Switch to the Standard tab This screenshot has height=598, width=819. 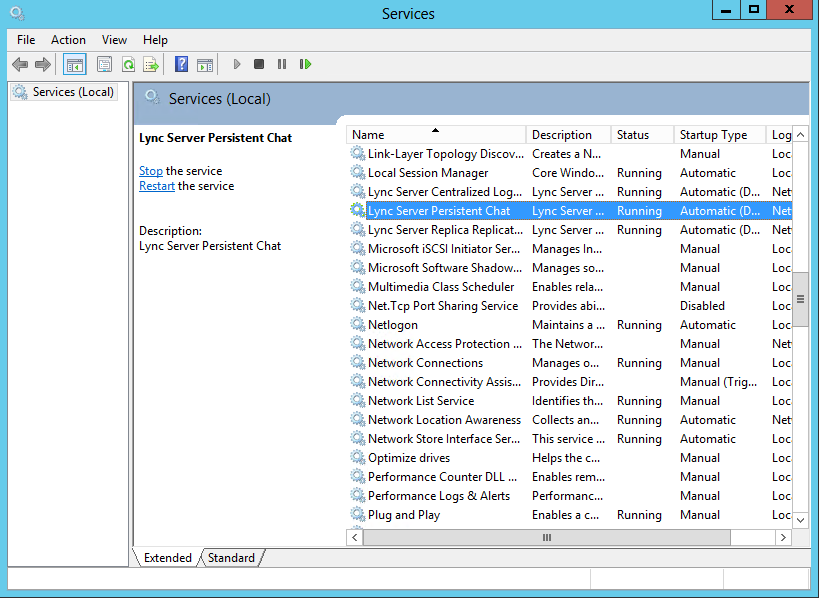tap(231, 557)
